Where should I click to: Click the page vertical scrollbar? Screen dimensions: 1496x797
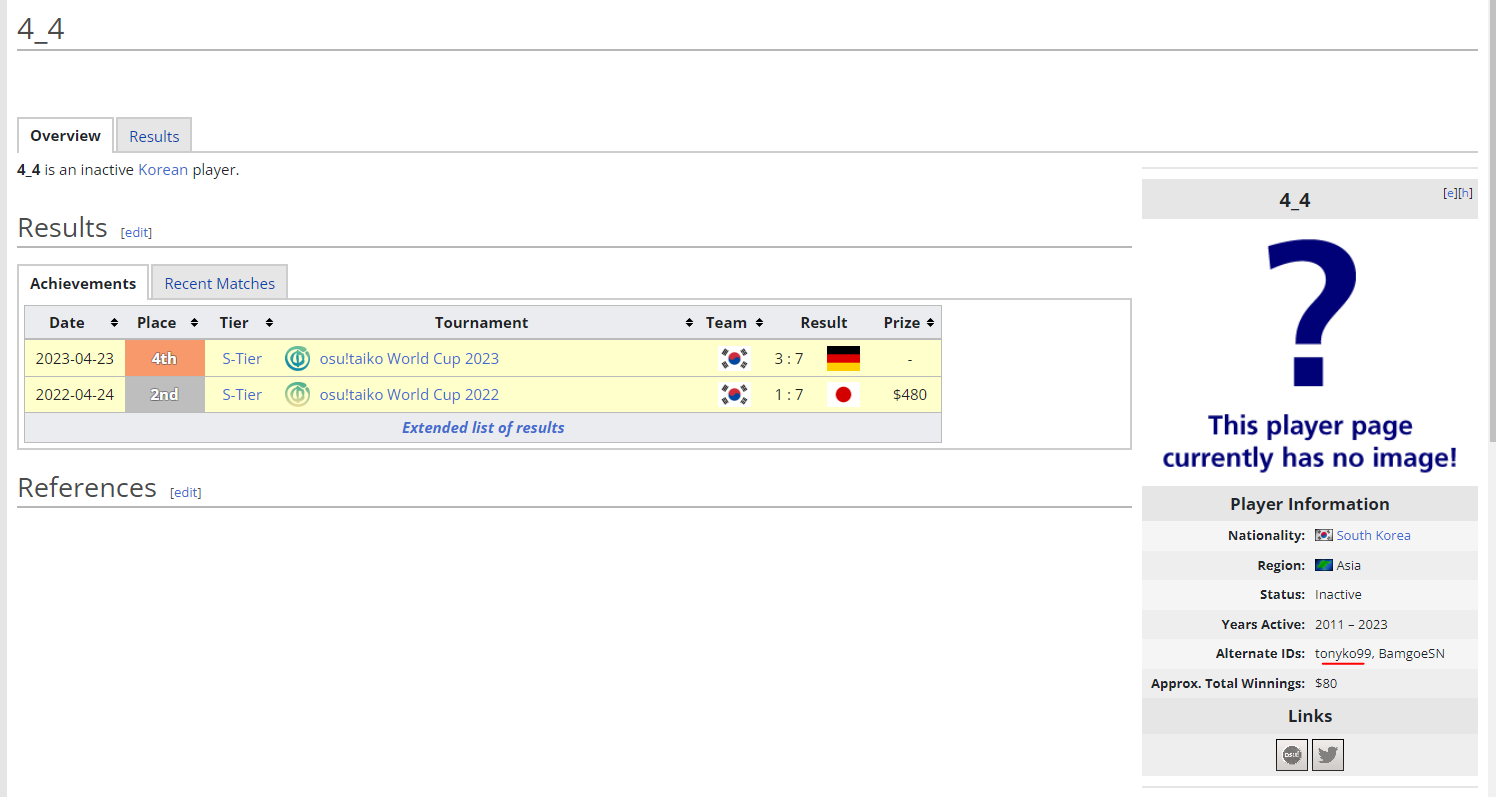tap(1492, 220)
